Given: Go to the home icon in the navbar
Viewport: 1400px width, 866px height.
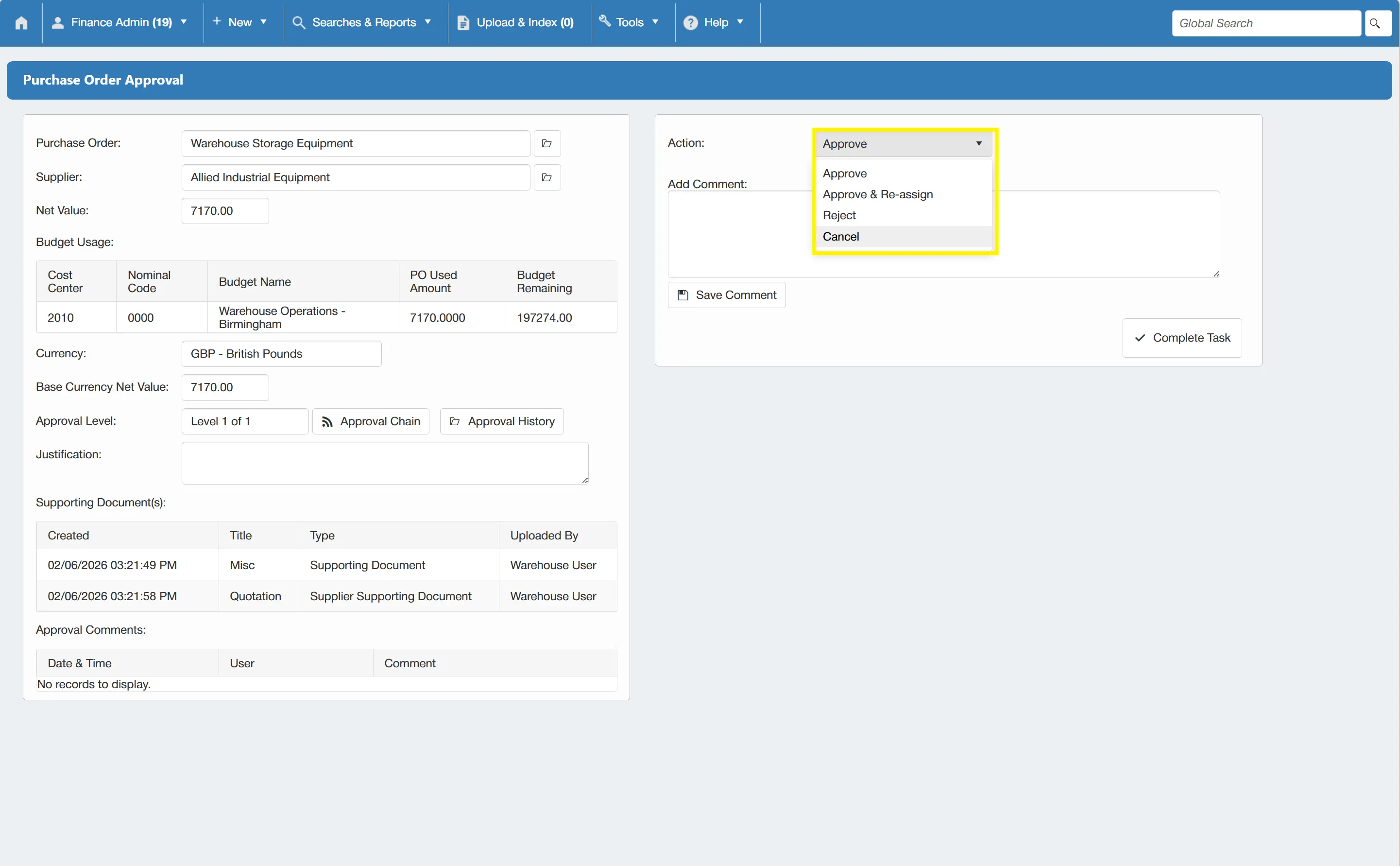Looking at the screenshot, I should [21, 22].
